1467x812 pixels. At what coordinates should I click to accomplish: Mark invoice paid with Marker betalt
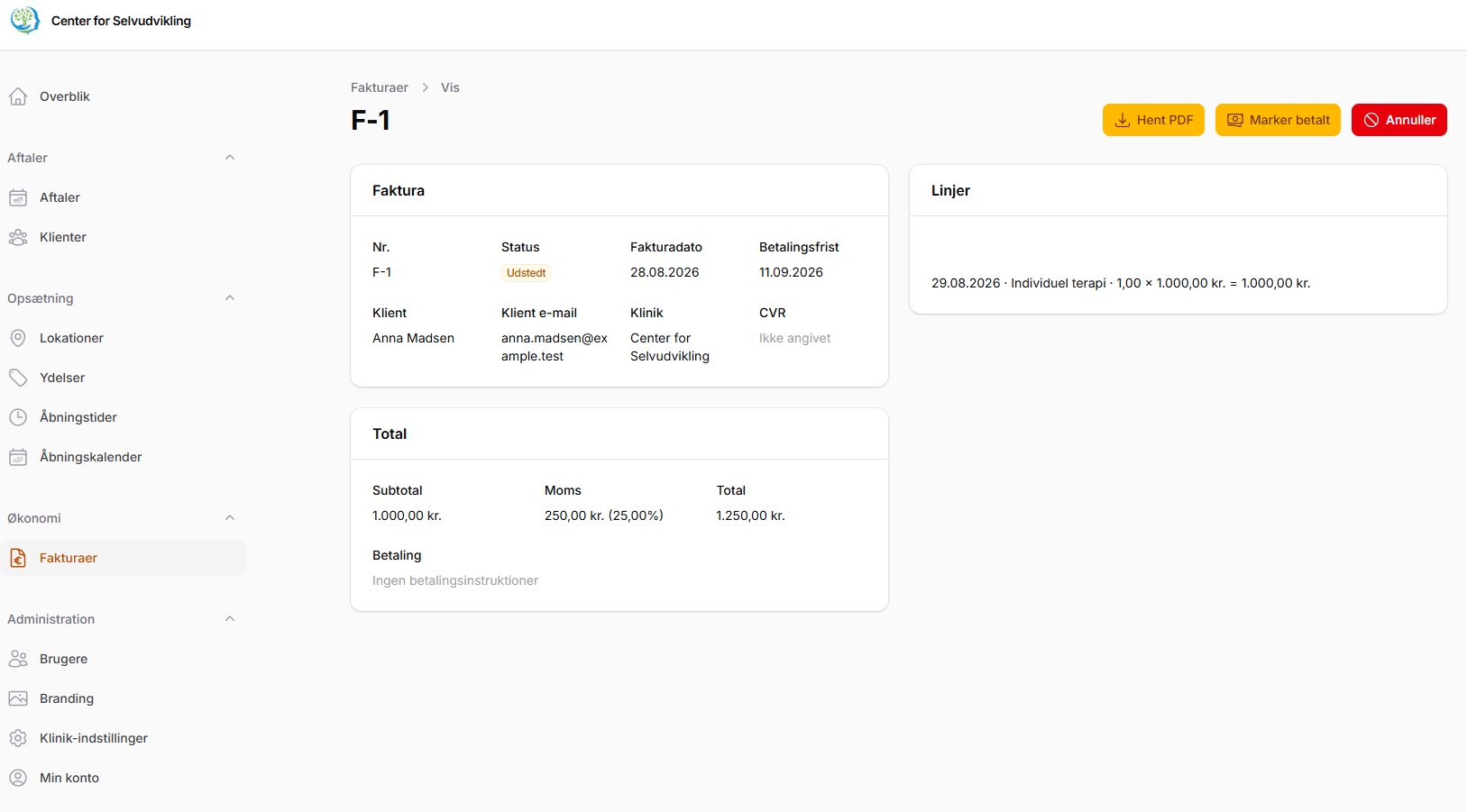pos(1278,120)
